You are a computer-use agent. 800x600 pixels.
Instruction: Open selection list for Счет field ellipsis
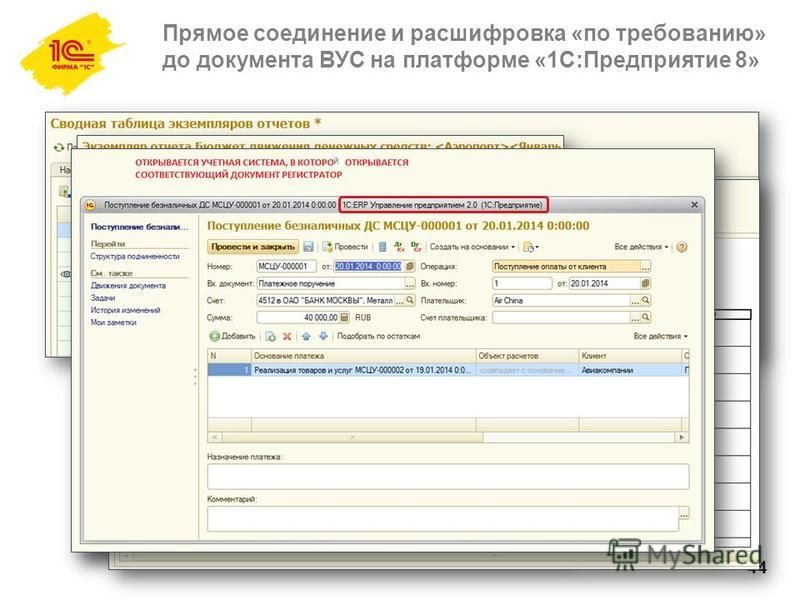pyautogui.click(x=400, y=301)
